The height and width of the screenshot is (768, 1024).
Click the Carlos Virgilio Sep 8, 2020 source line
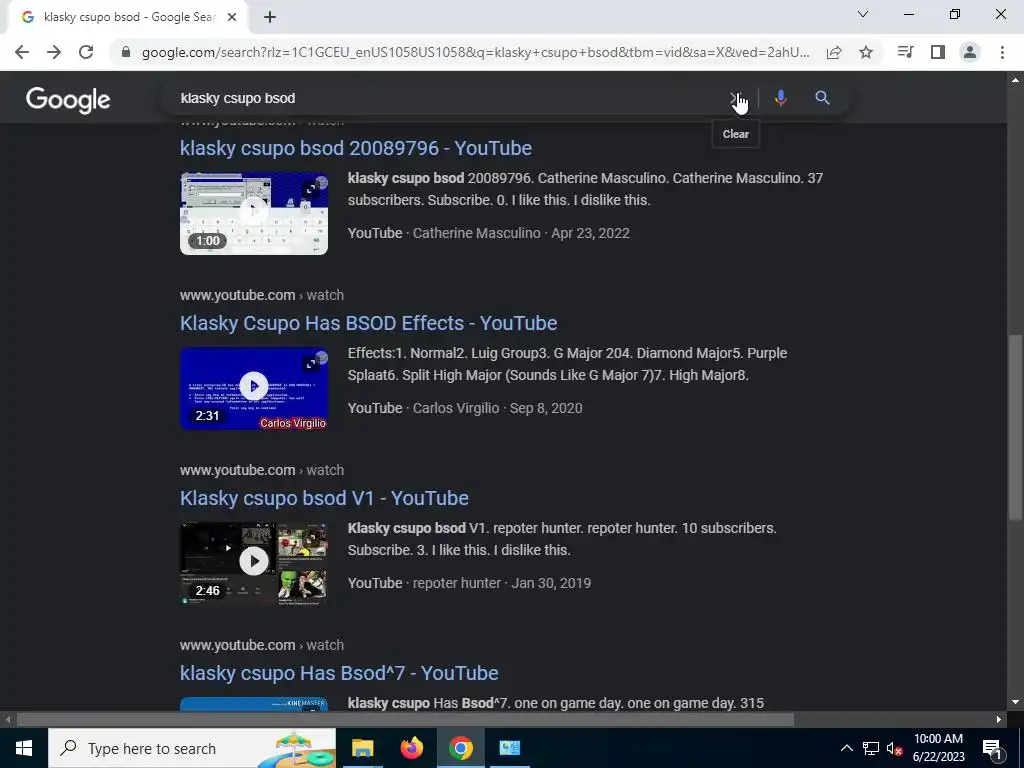[x=465, y=408]
